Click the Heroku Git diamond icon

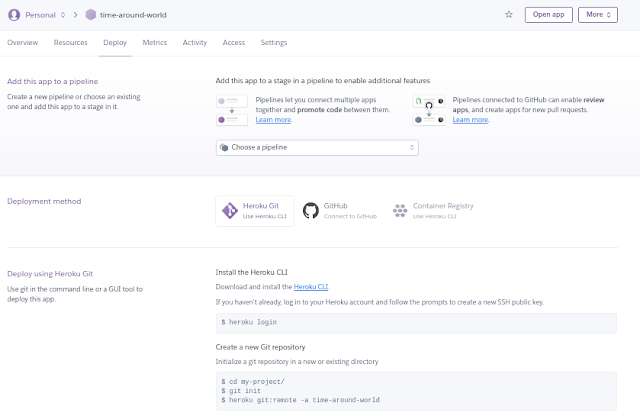click(x=230, y=211)
